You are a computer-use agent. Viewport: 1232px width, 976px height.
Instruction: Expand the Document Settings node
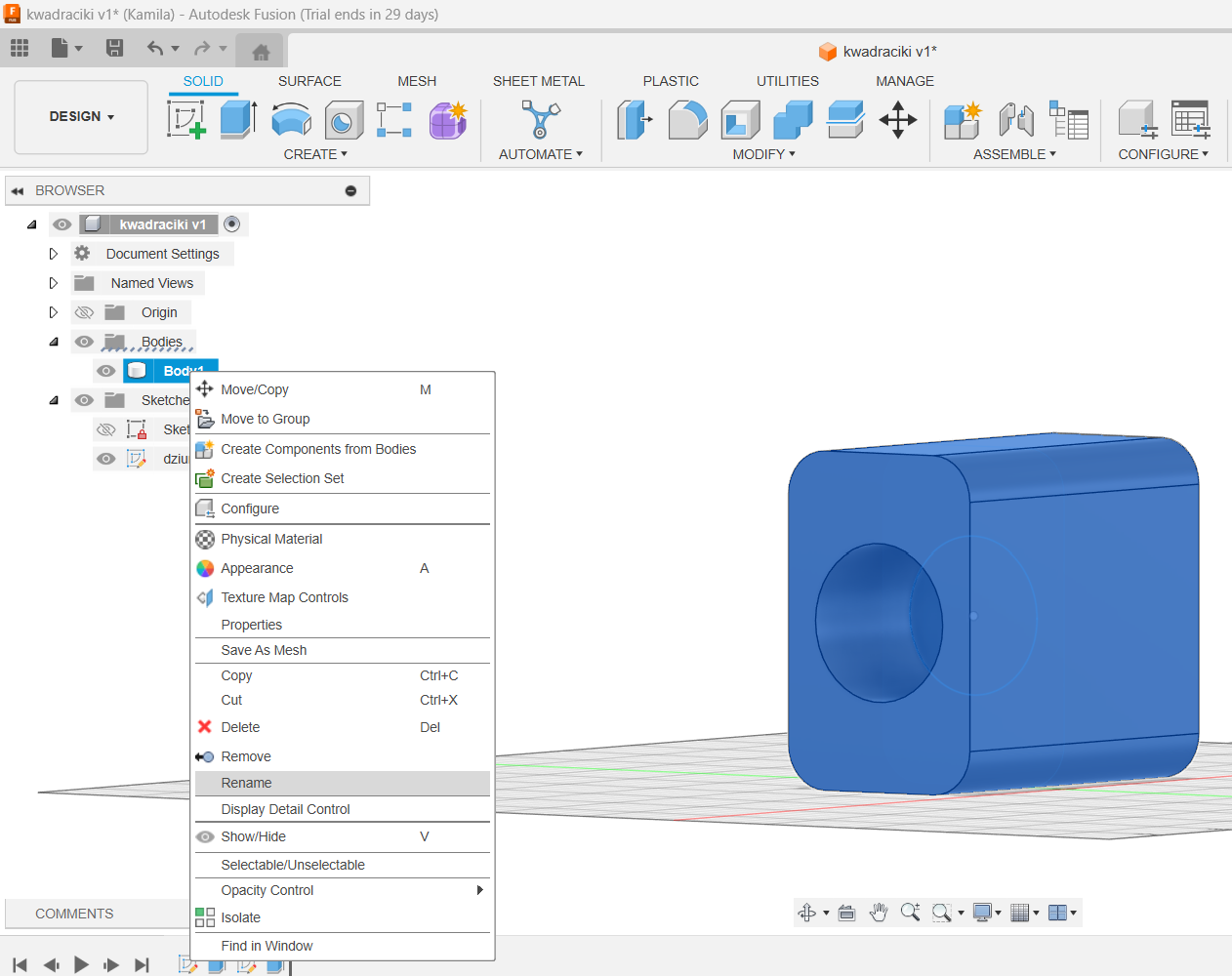tap(54, 254)
